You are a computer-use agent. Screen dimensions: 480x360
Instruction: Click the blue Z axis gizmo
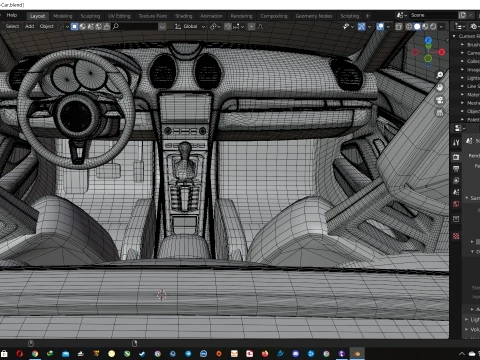[x=428, y=40]
